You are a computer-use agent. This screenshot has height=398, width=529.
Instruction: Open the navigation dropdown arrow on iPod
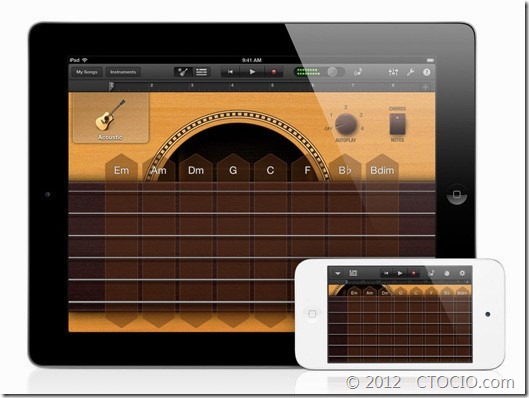[x=338, y=274]
